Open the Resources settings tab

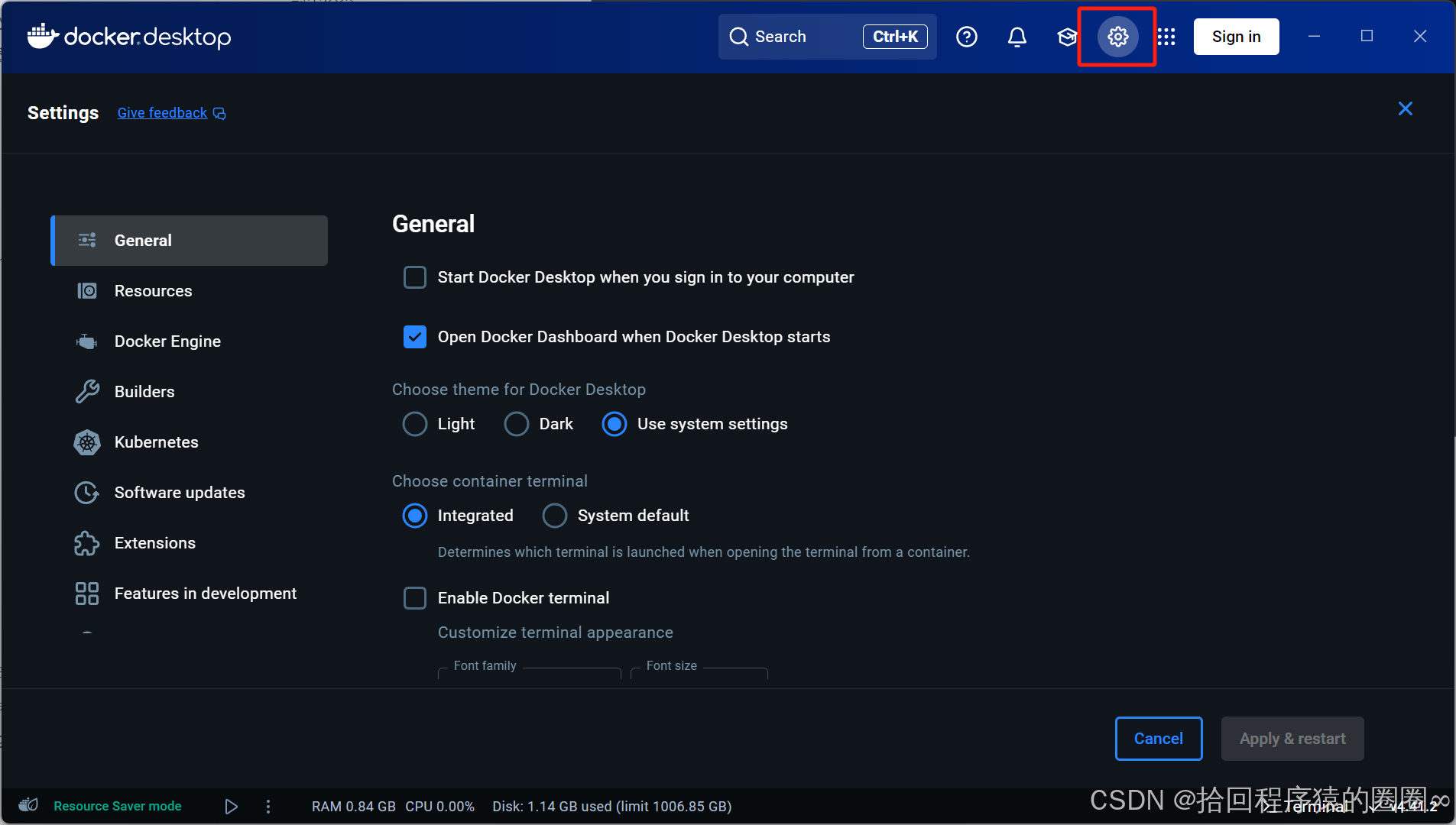pos(190,291)
